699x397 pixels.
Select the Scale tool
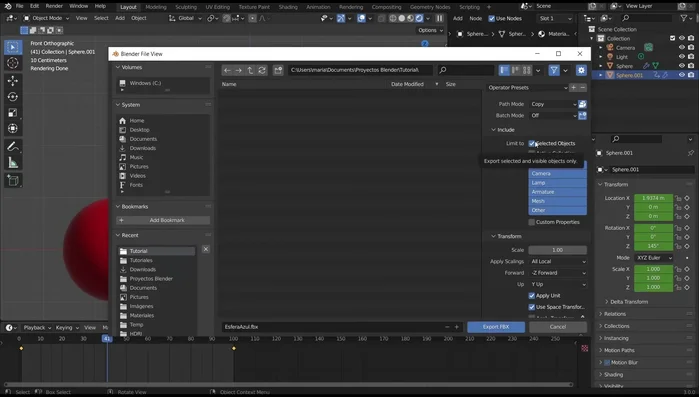12,112
